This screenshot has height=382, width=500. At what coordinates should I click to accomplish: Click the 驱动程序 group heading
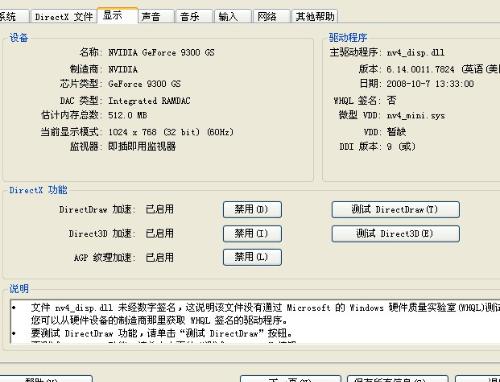(348, 38)
